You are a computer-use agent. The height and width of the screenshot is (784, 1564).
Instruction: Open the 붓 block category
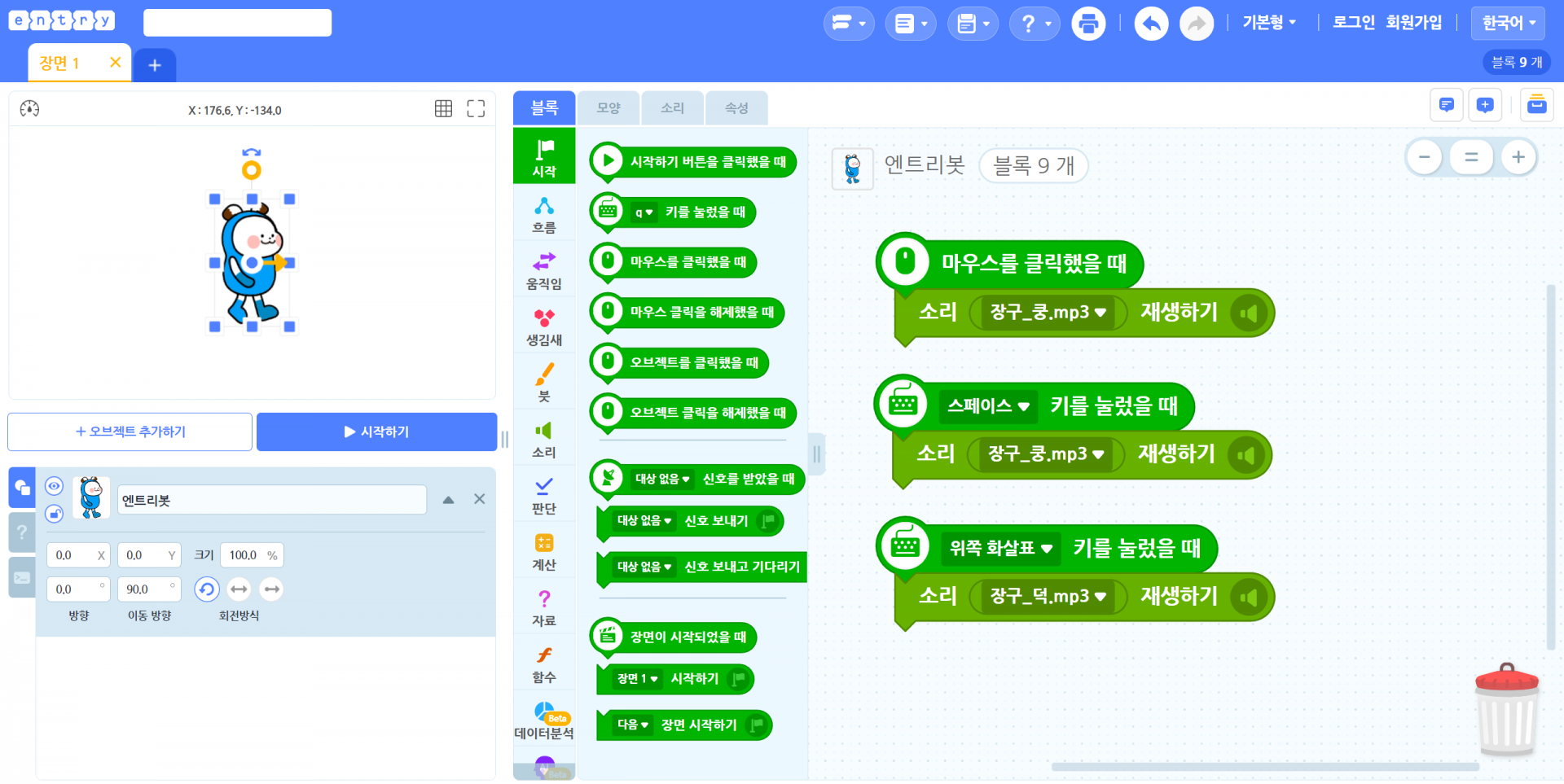(x=544, y=383)
